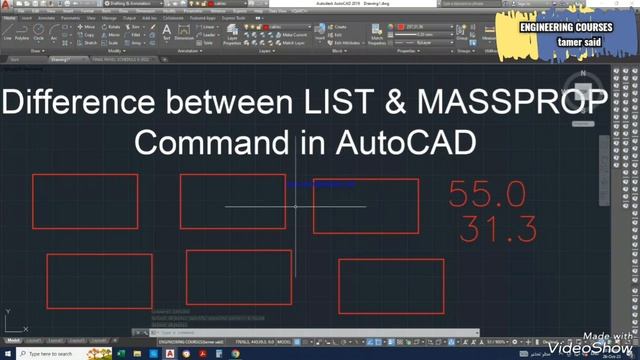Select the Circle tool

coord(38,32)
